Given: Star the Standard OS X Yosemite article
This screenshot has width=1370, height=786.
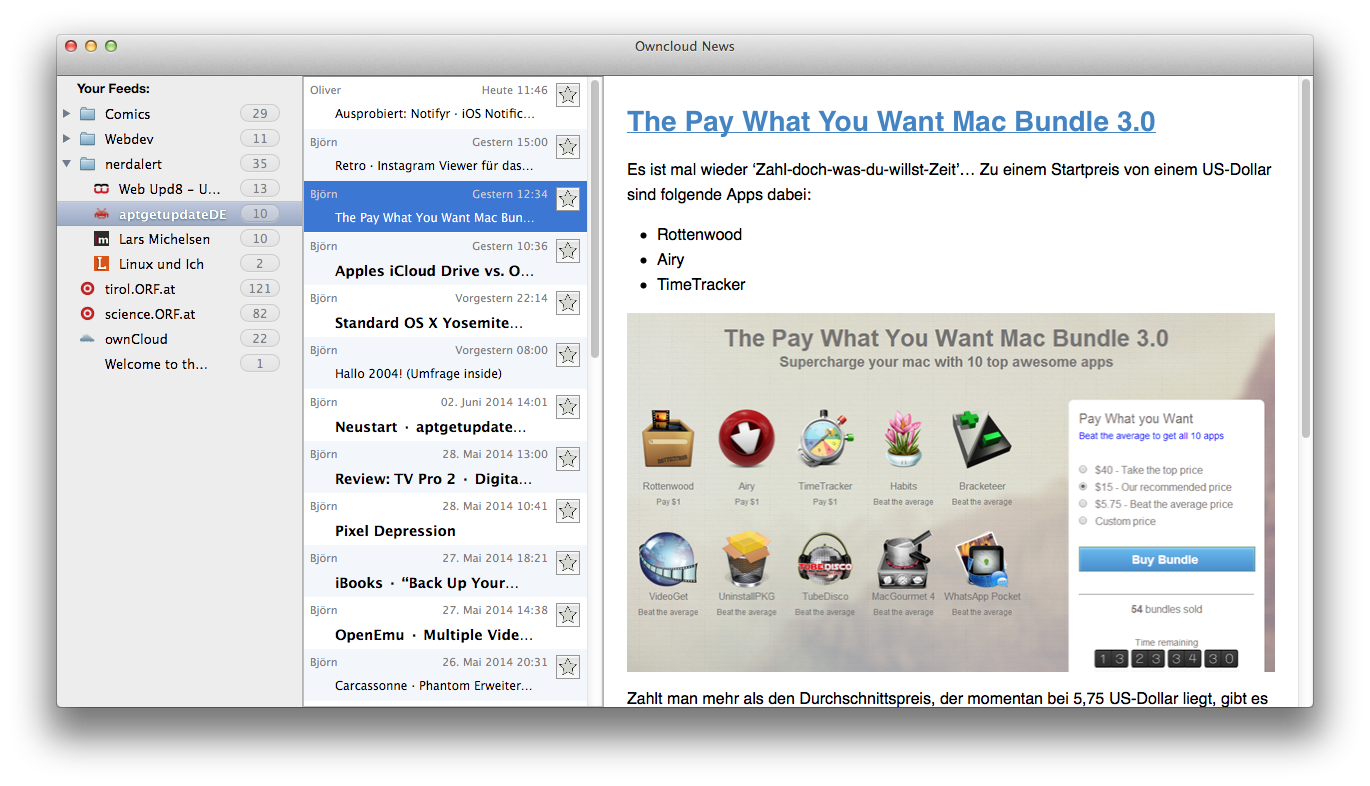Looking at the screenshot, I should pos(567,303).
